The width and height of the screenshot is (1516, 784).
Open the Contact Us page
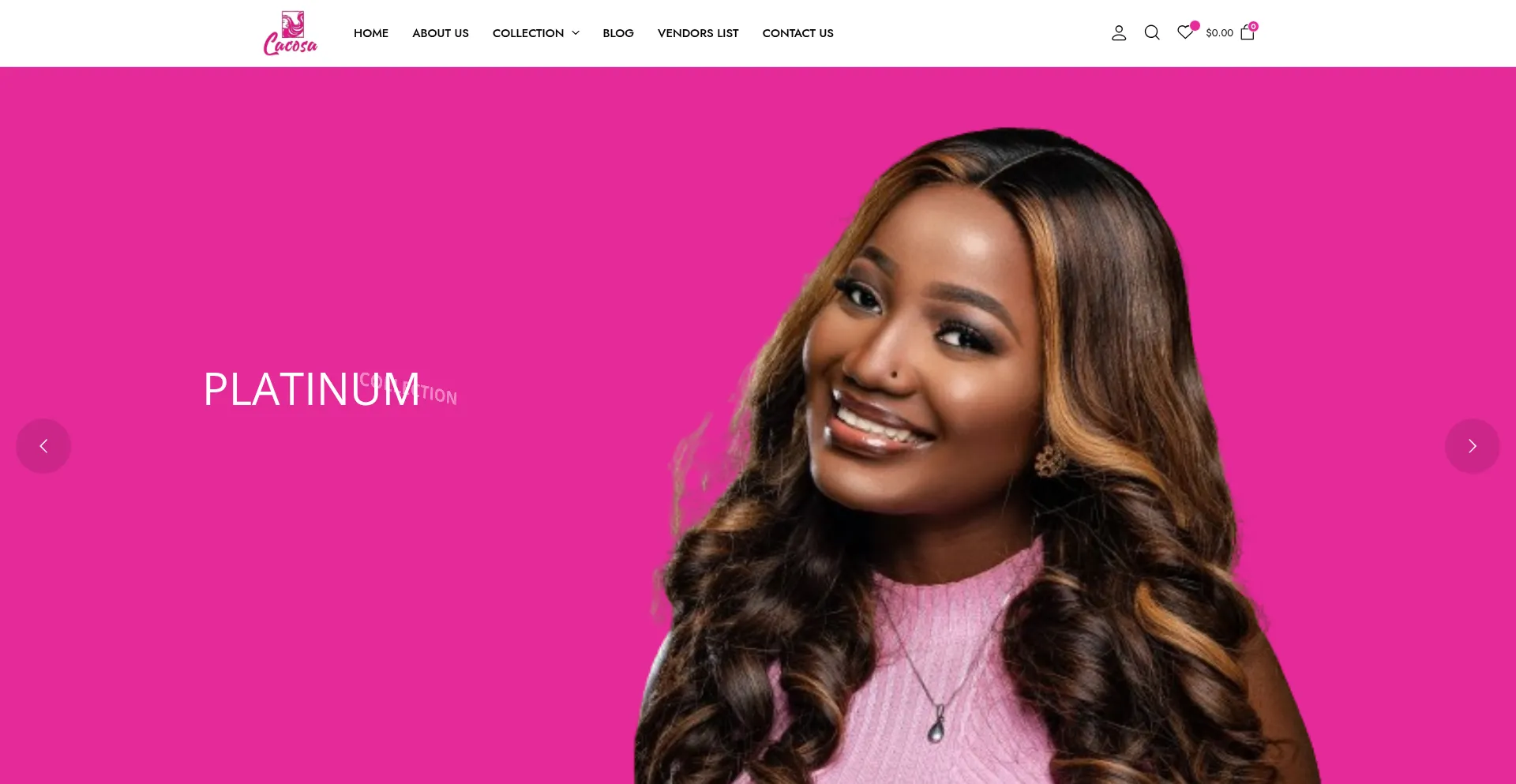click(x=798, y=33)
